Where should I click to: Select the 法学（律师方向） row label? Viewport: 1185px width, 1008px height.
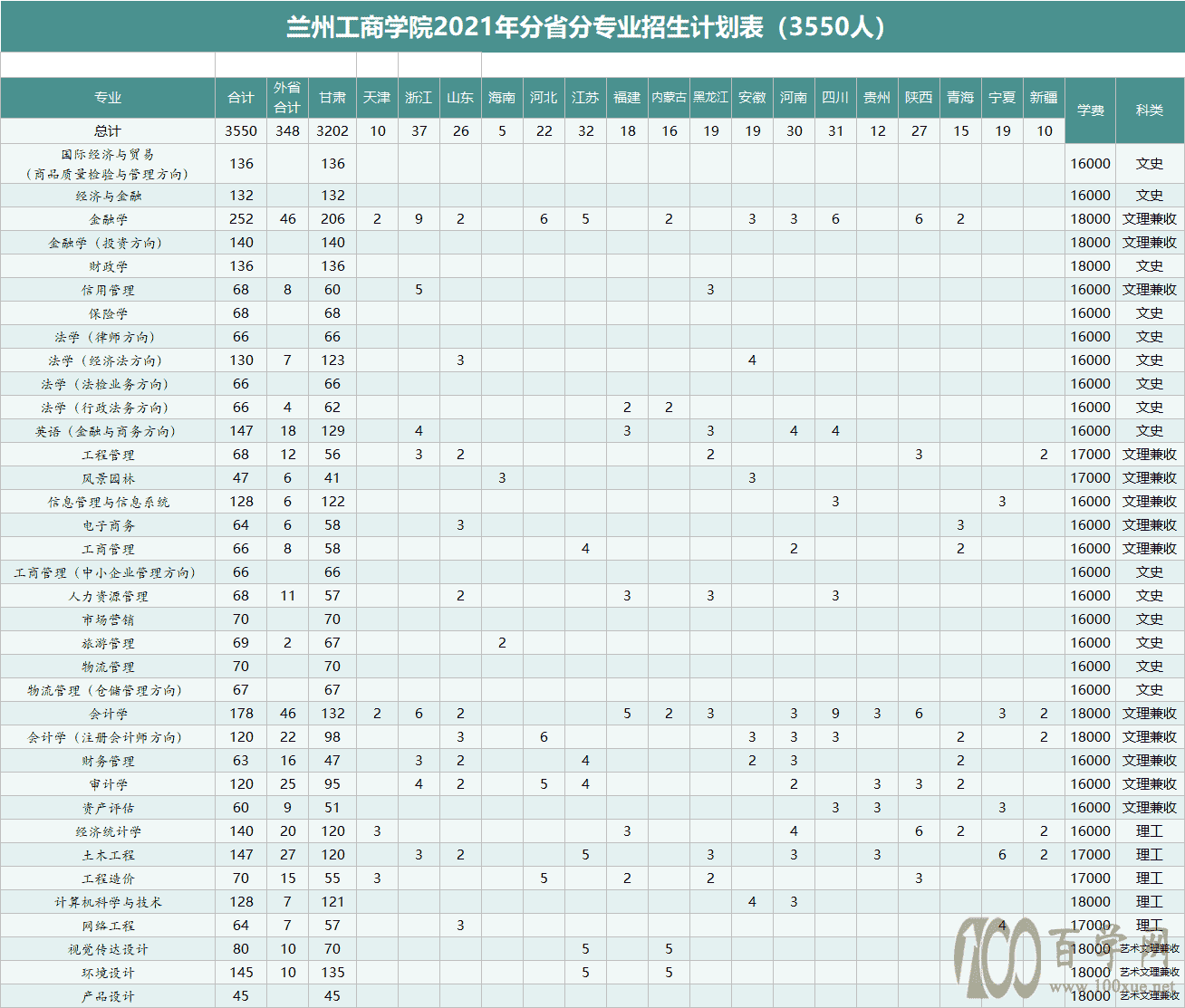(108, 337)
